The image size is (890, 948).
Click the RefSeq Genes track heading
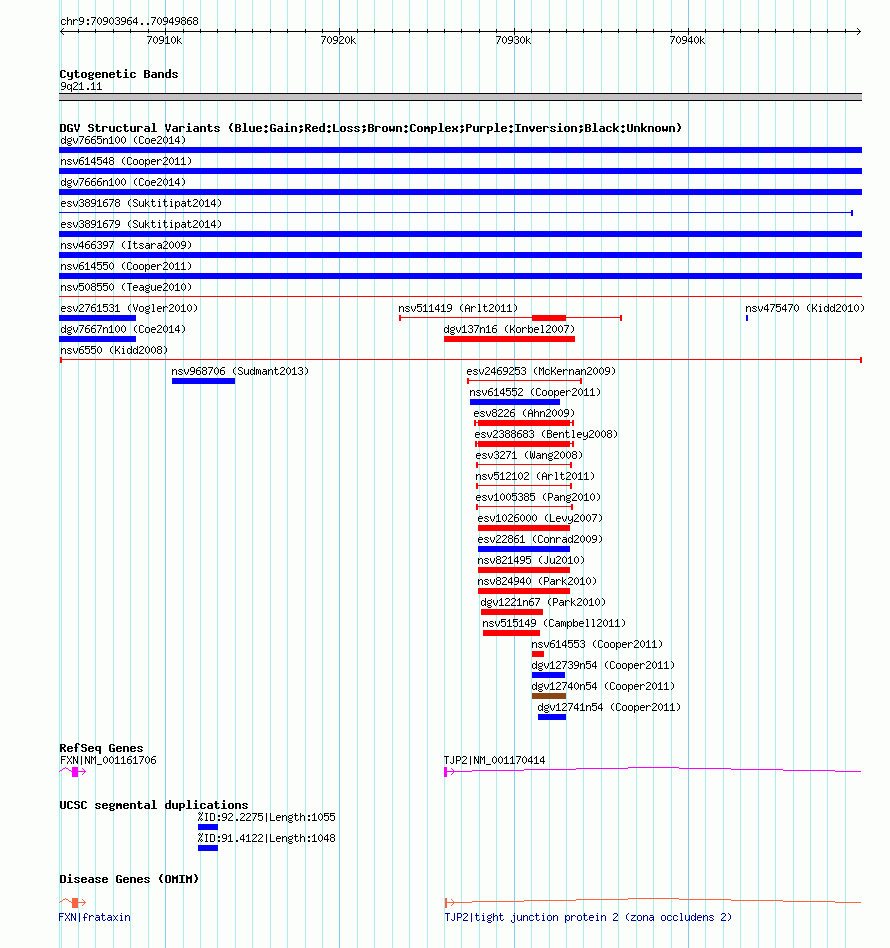[101, 748]
